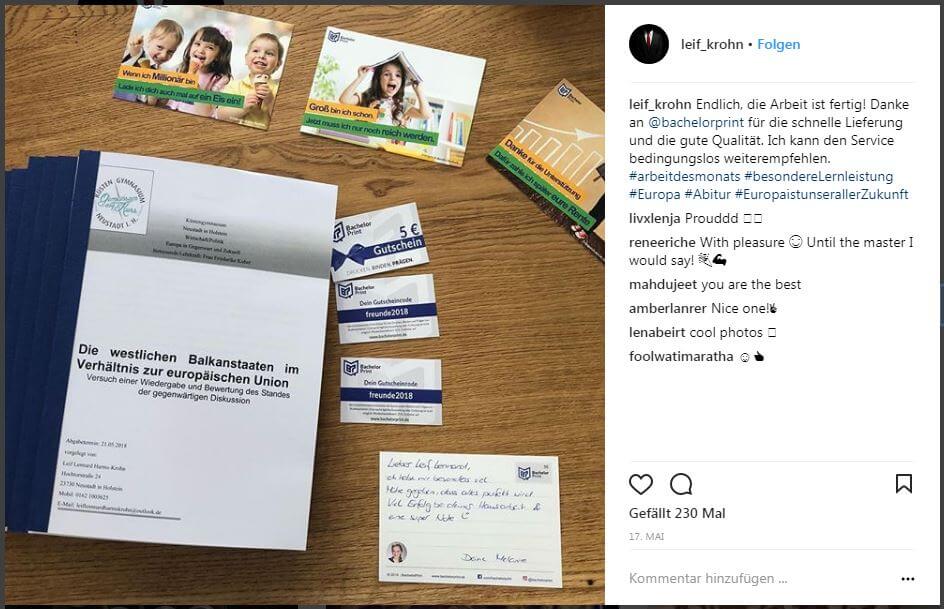This screenshot has width=944, height=609.
Task: Click the Kommentar hinzufügen input field
Action: [708, 579]
